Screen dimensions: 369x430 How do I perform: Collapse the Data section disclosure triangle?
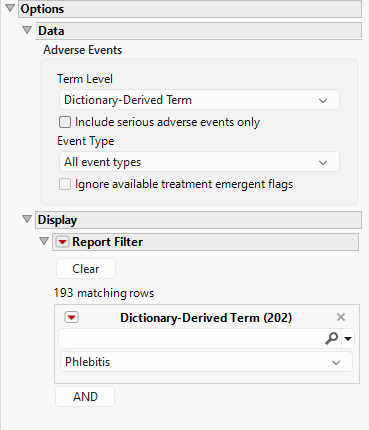(x=27, y=30)
